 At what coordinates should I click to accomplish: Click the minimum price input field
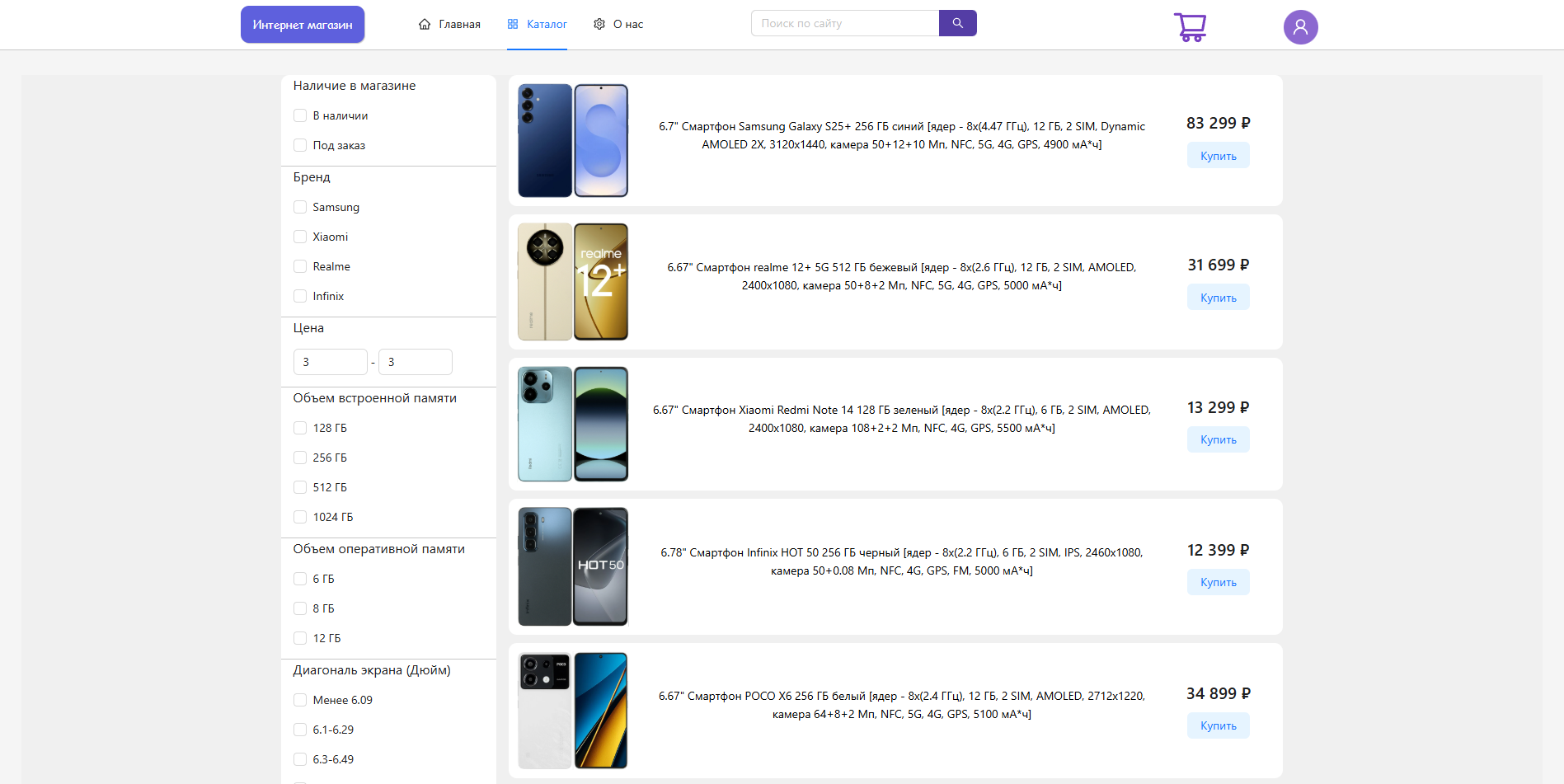click(331, 362)
